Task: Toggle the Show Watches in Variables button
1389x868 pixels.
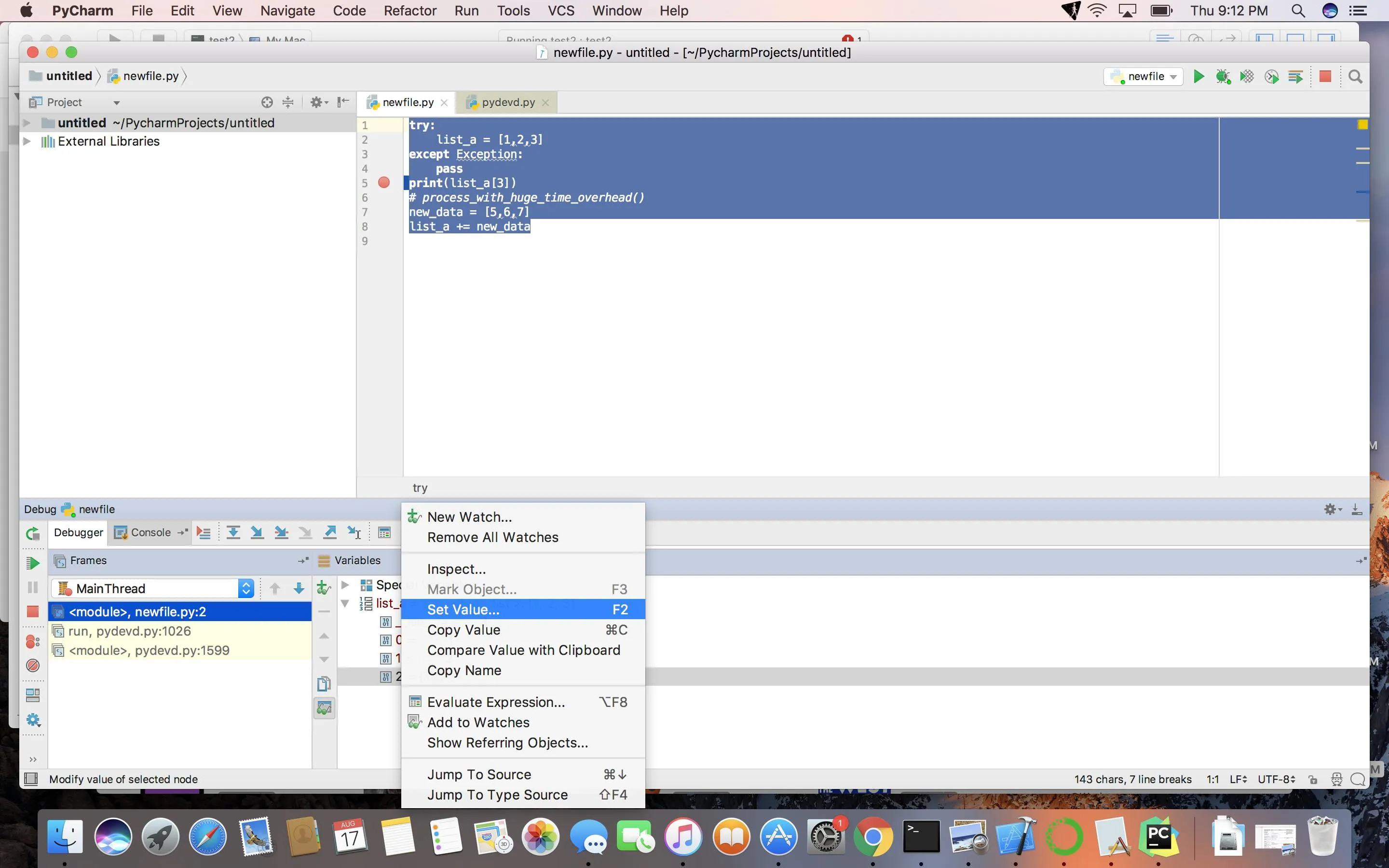Action: point(324,708)
